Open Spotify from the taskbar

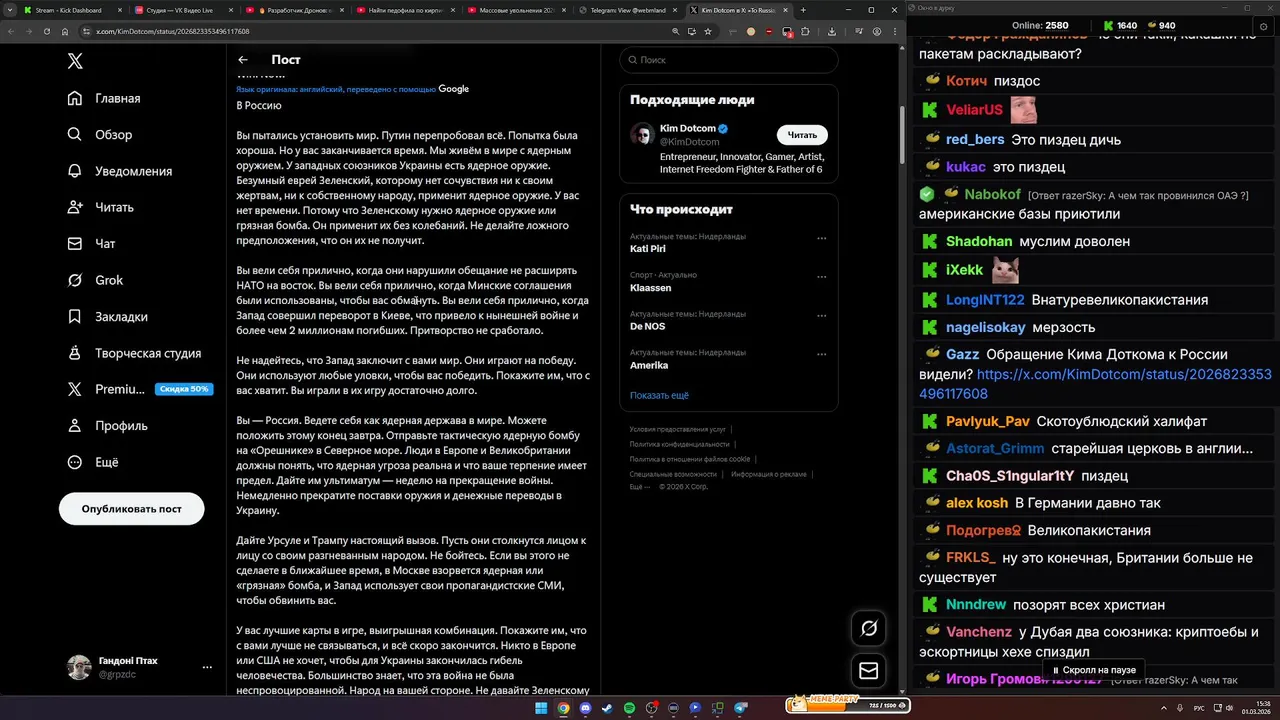pos(629,708)
